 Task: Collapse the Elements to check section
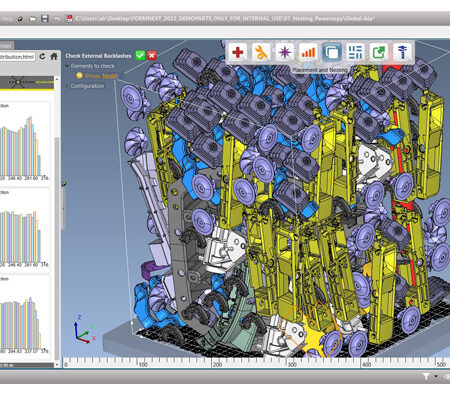(67, 66)
